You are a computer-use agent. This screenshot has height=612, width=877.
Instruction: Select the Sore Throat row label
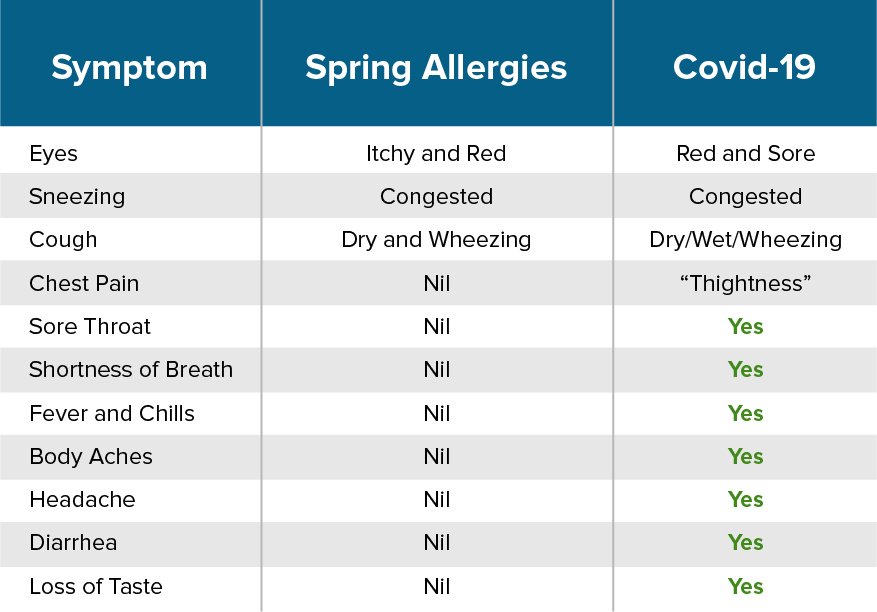coord(90,327)
